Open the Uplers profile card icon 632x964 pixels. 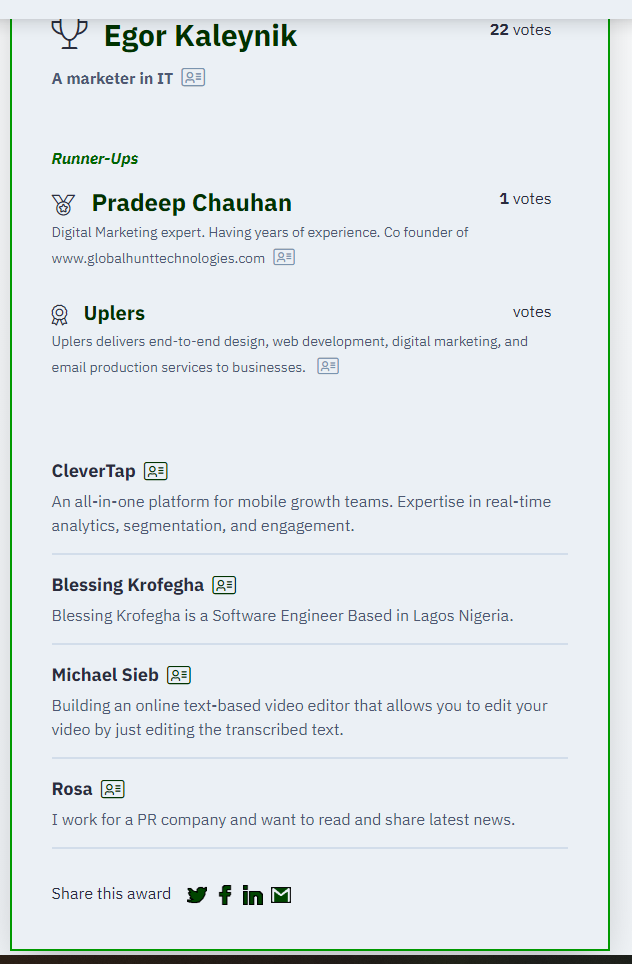[328, 366]
